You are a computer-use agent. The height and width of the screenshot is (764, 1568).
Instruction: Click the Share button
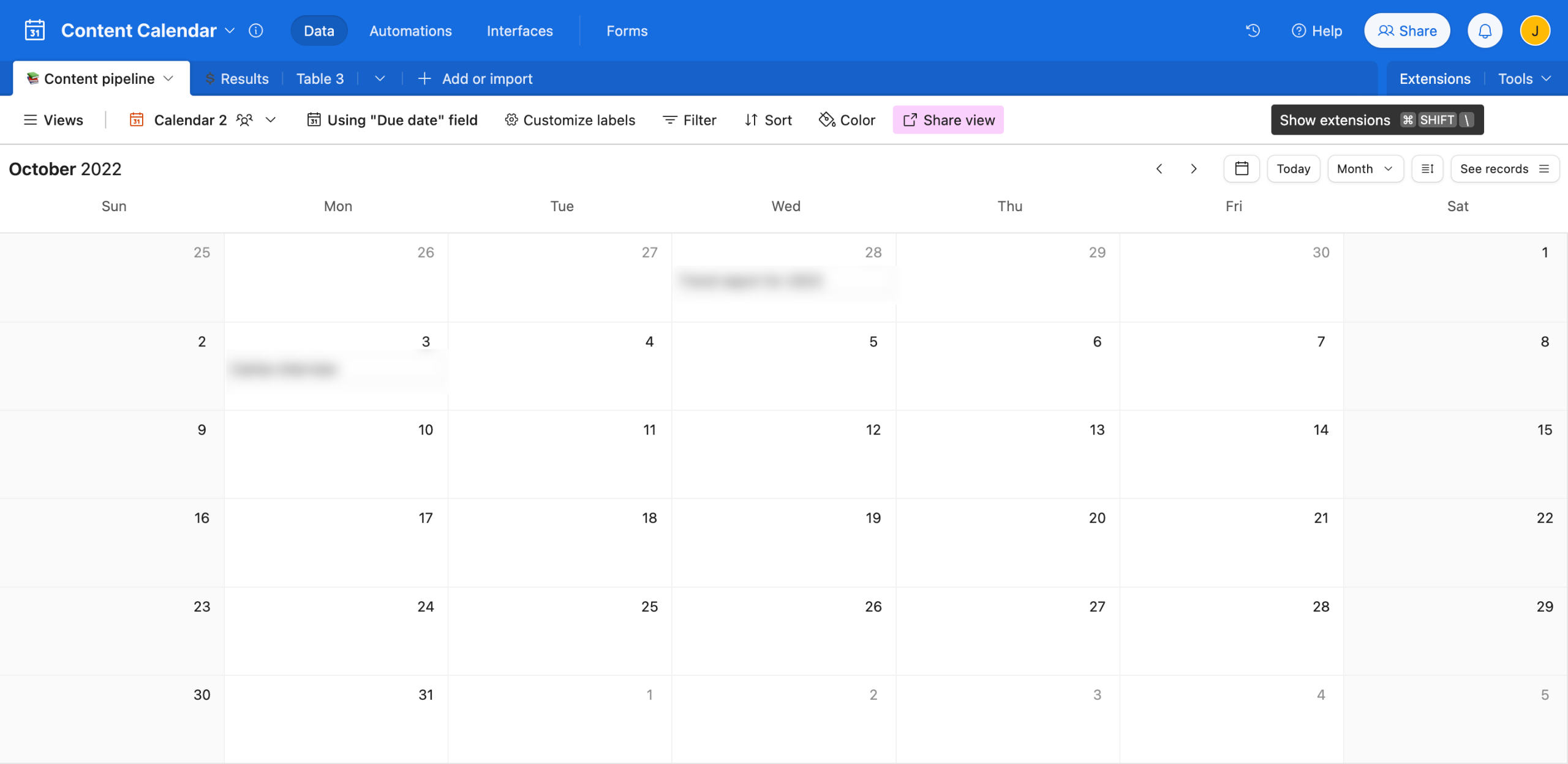pyautogui.click(x=1407, y=31)
